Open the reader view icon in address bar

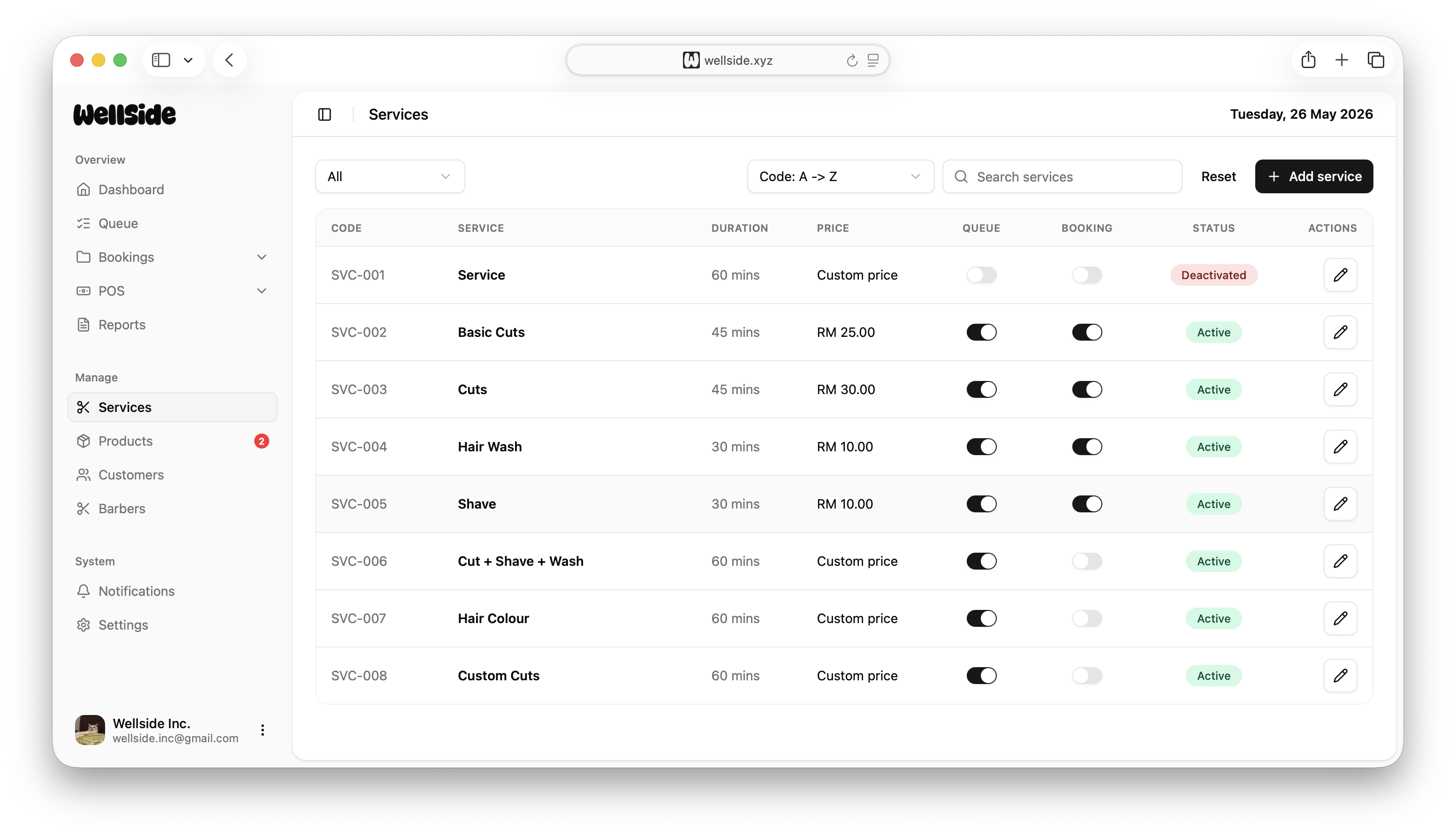[873, 60]
